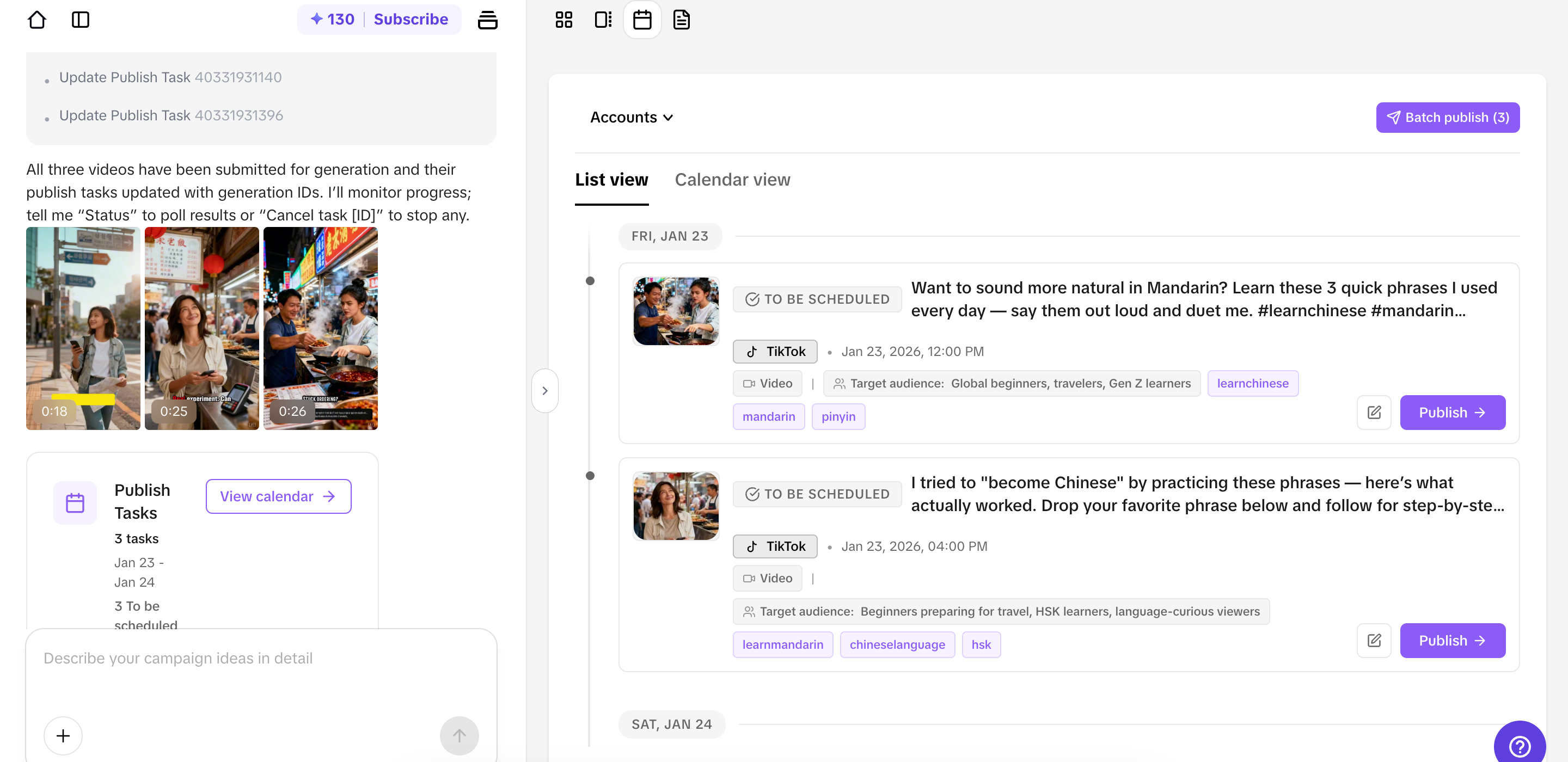Viewport: 1568px width, 762px height.
Task: Open the stacked layers menu icon
Action: point(487,20)
